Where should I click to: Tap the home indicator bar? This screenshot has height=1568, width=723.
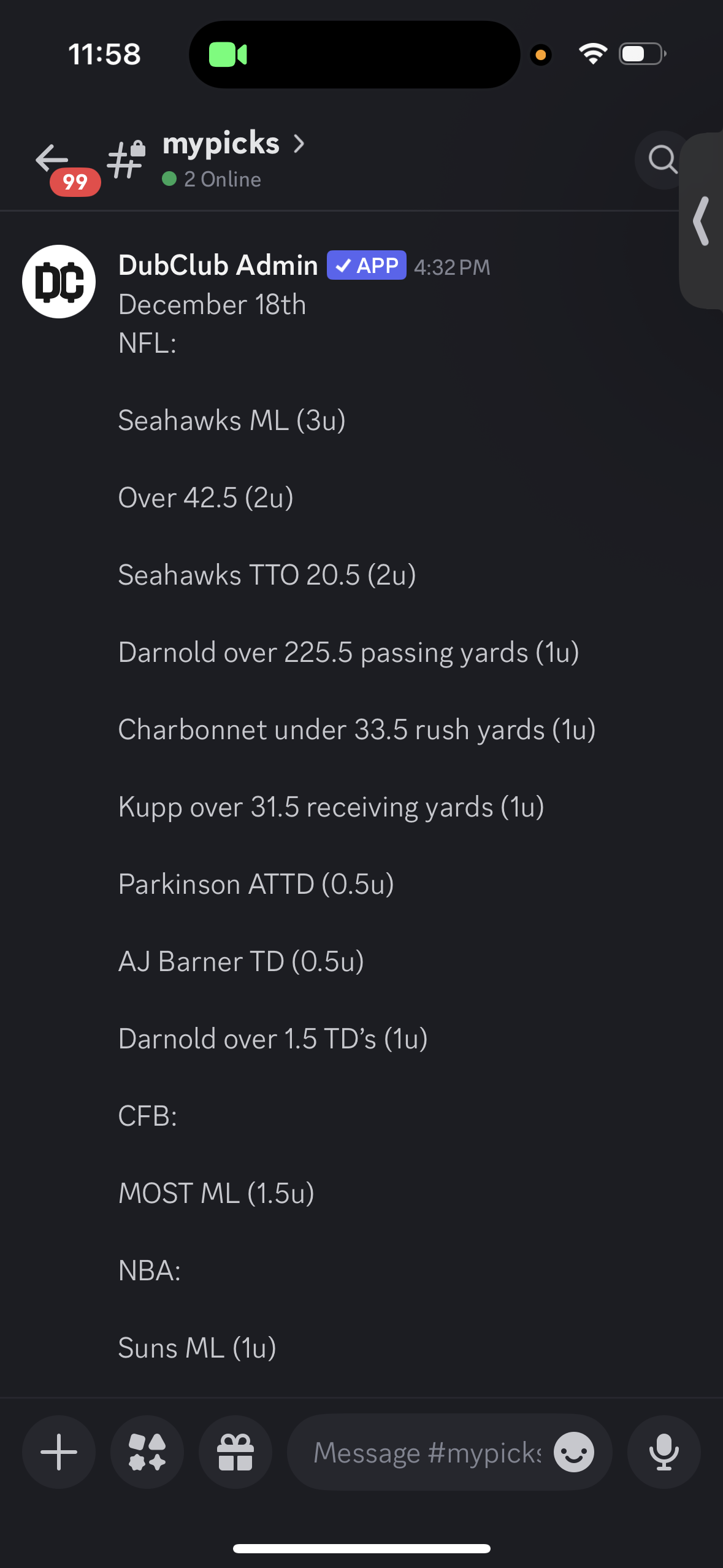tap(361, 1548)
